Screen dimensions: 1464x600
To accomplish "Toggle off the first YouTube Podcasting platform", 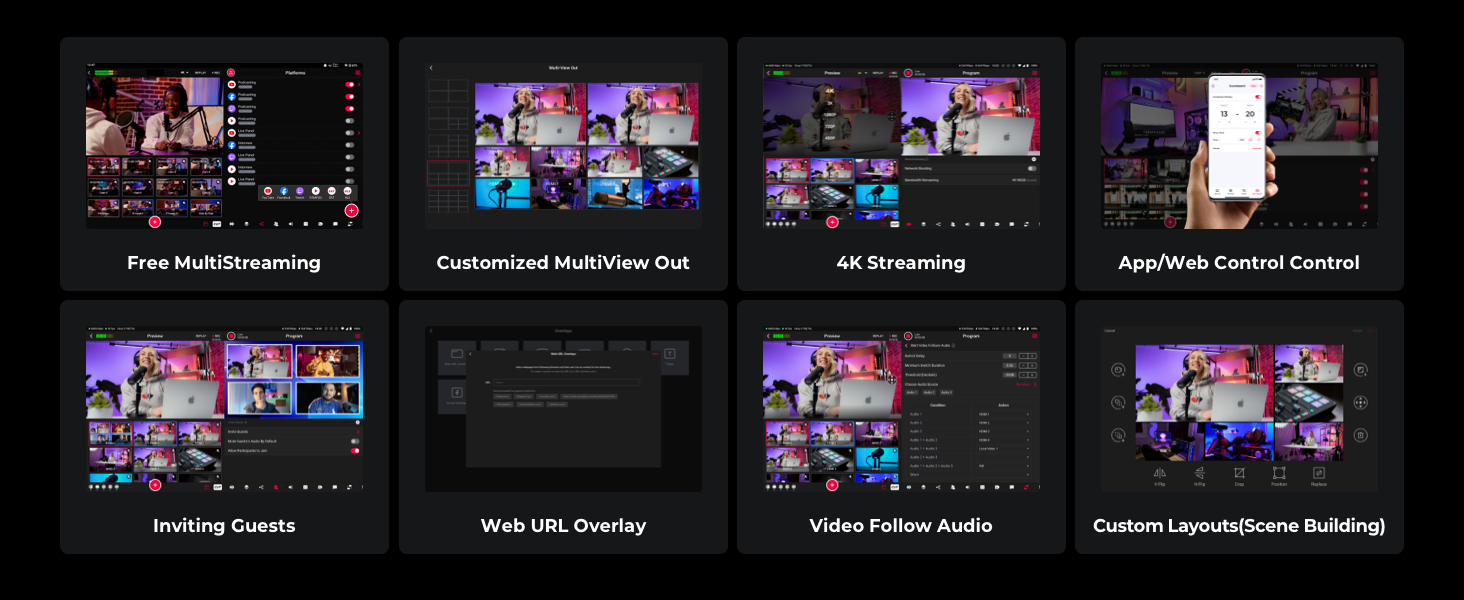I will 349,85.
